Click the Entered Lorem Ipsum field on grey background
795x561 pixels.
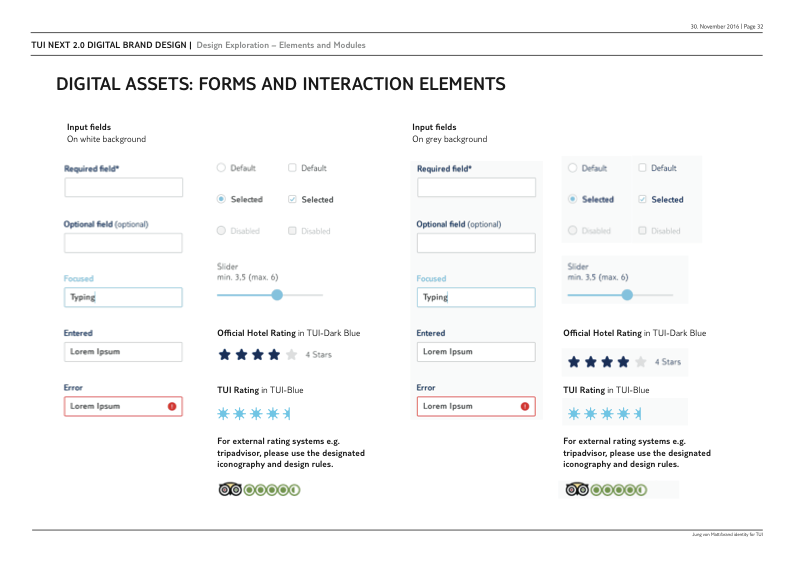[x=476, y=352]
